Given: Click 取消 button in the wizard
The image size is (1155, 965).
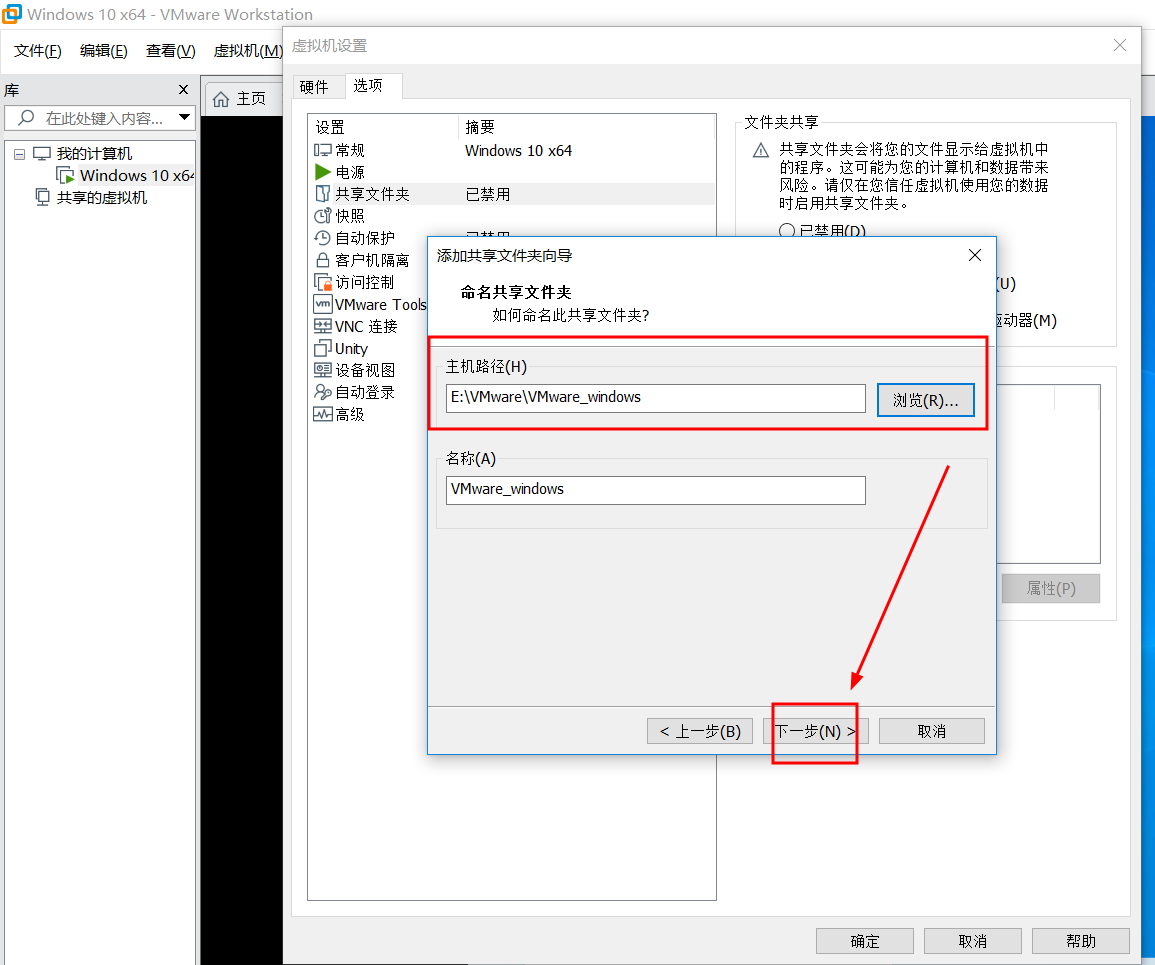Looking at the screenshot, I should click(932, 731).
